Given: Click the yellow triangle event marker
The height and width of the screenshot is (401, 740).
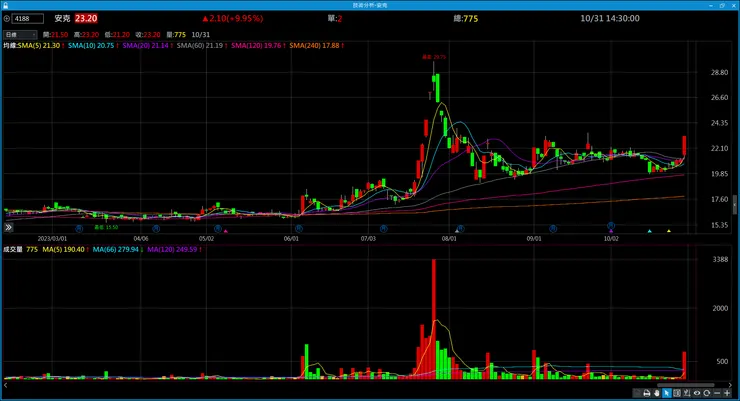Looking at the screenshot, I should coord(669,231).
